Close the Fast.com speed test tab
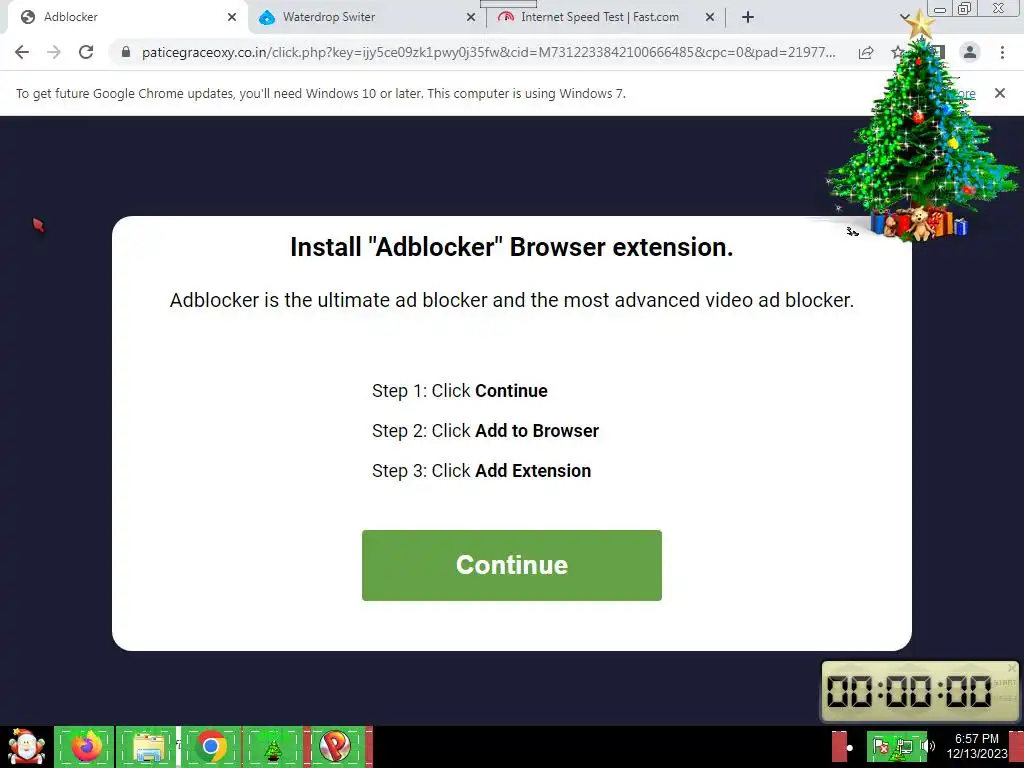This screenshot has height=768, width=1024. 710,17
